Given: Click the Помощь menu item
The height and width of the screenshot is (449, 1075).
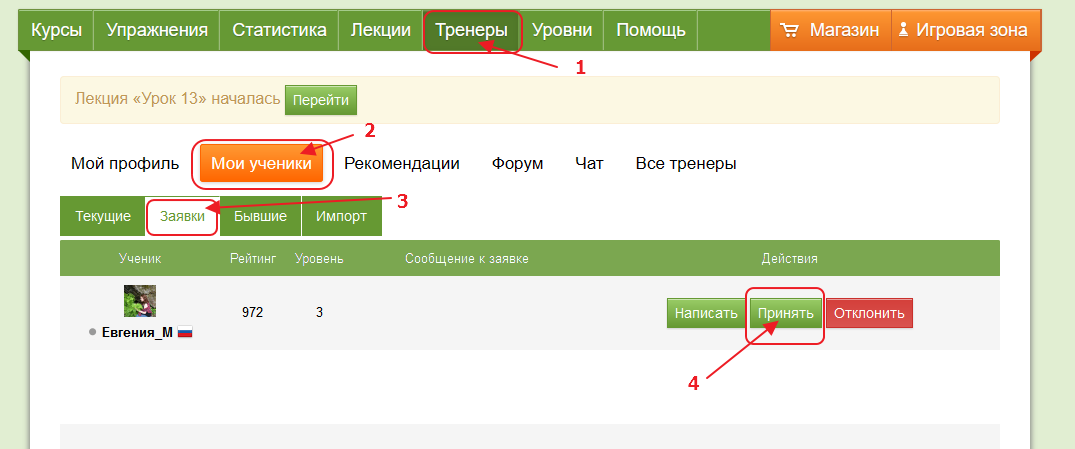Looking at the screenshot, I should 650,30.
